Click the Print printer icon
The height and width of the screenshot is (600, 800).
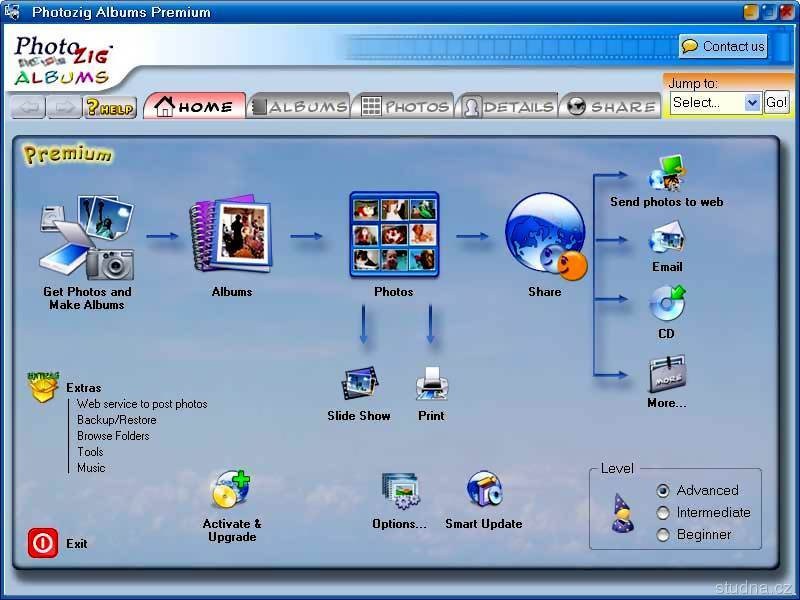[x=431, y=383]
